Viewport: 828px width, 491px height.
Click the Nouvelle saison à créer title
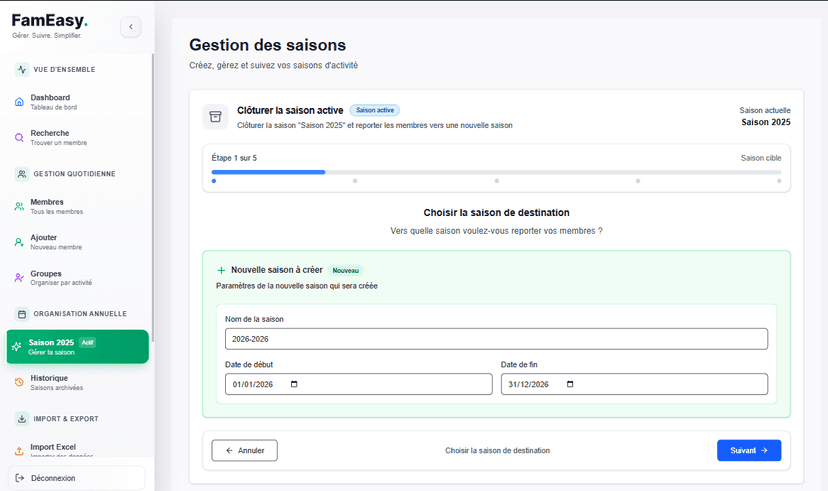pos(277,270)
